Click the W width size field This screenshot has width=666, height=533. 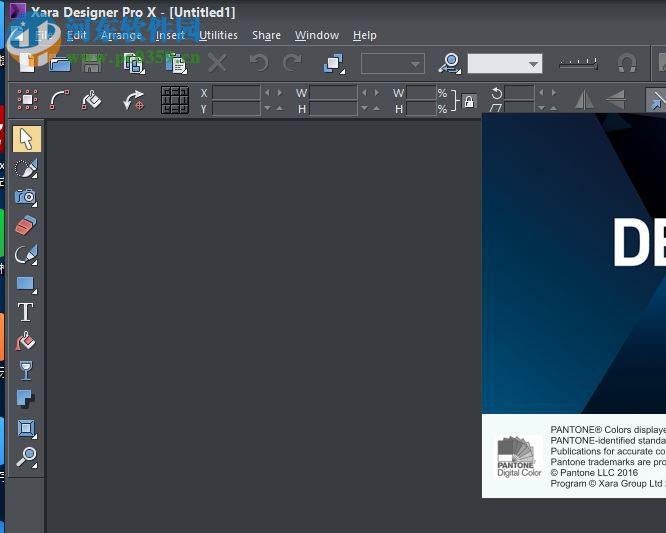point(333,93)
